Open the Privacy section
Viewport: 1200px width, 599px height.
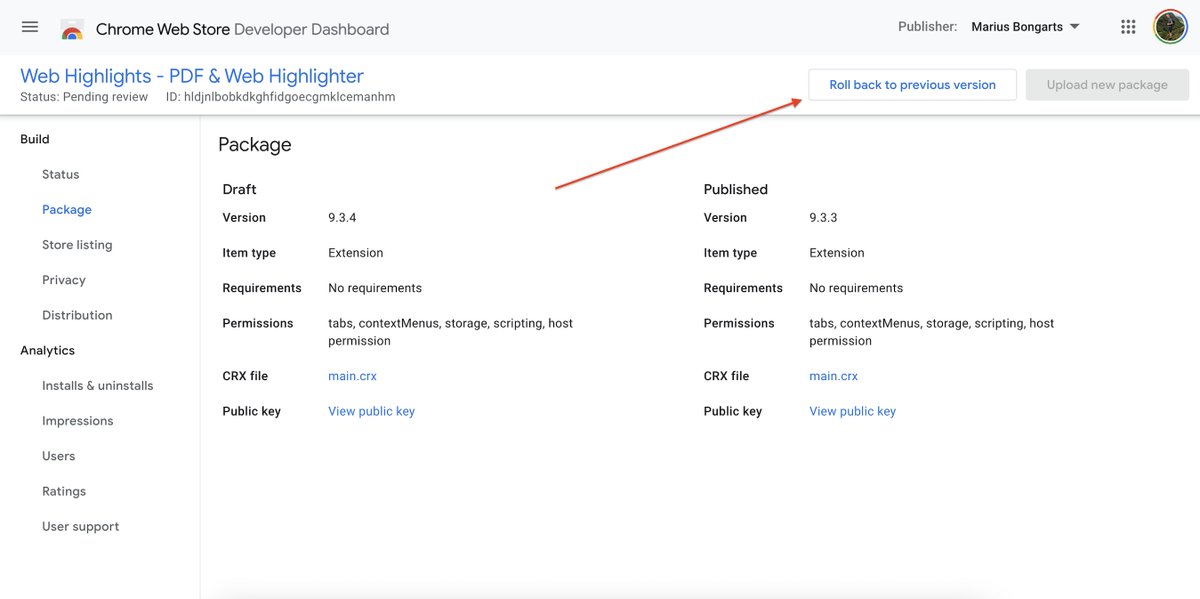64,280
